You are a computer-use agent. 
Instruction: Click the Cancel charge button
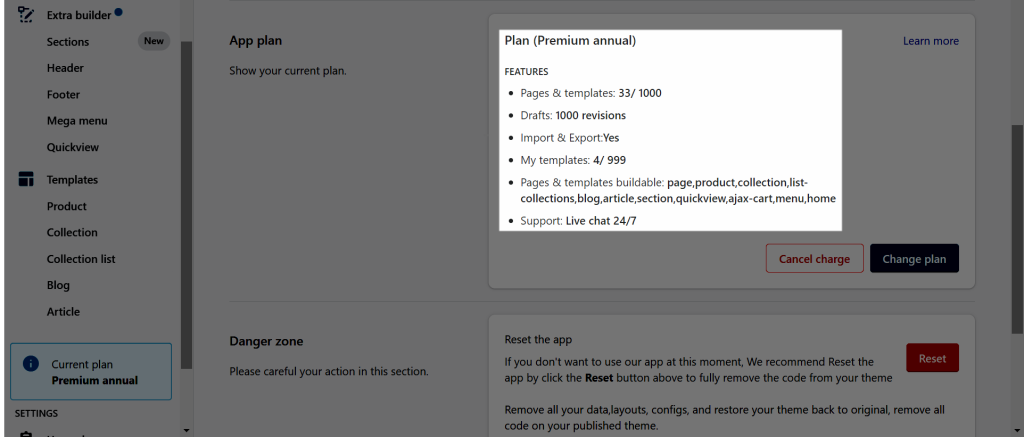pyautogui.click(x=814, y=259)
